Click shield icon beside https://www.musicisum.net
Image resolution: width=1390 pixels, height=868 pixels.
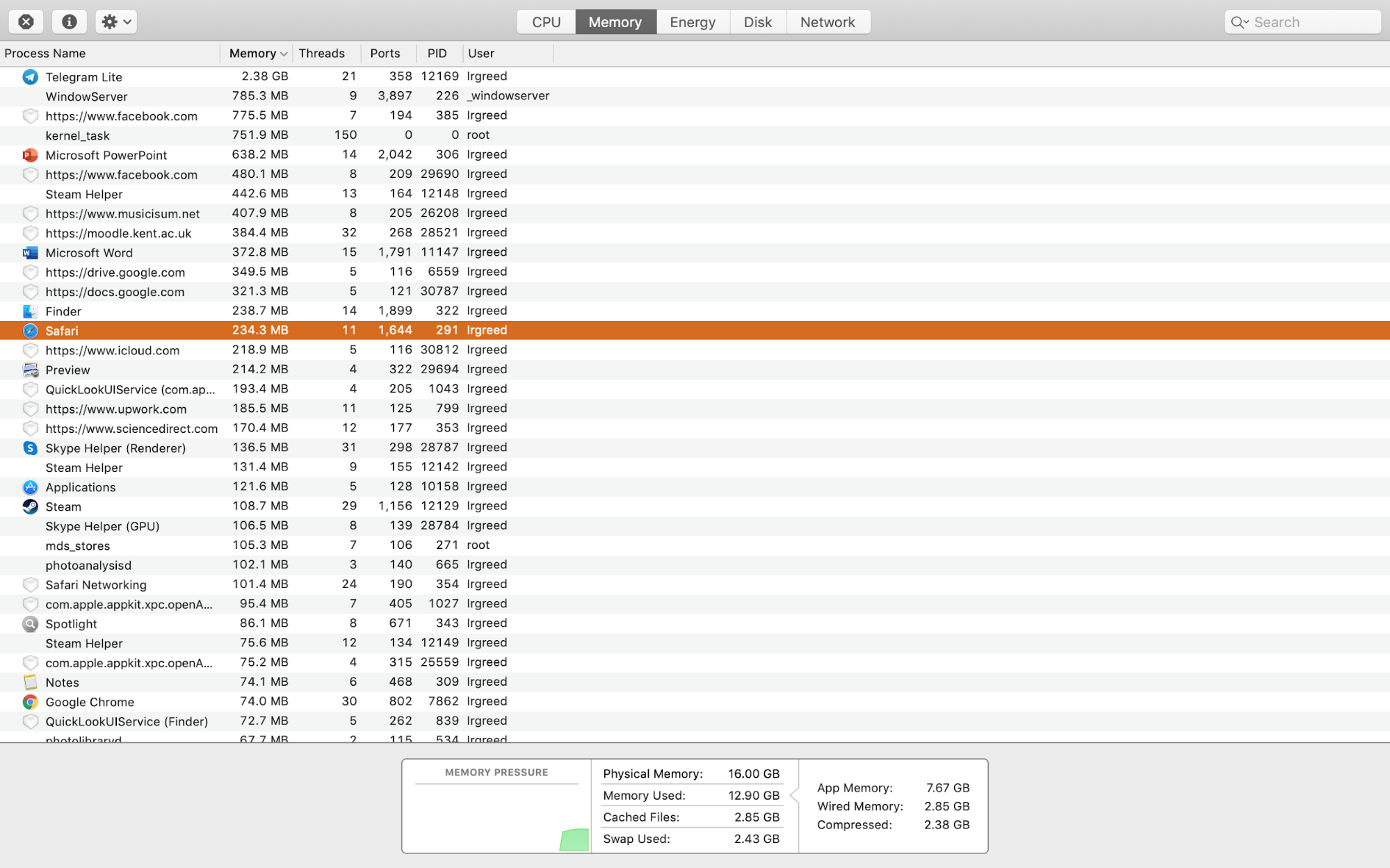point(30,213)
